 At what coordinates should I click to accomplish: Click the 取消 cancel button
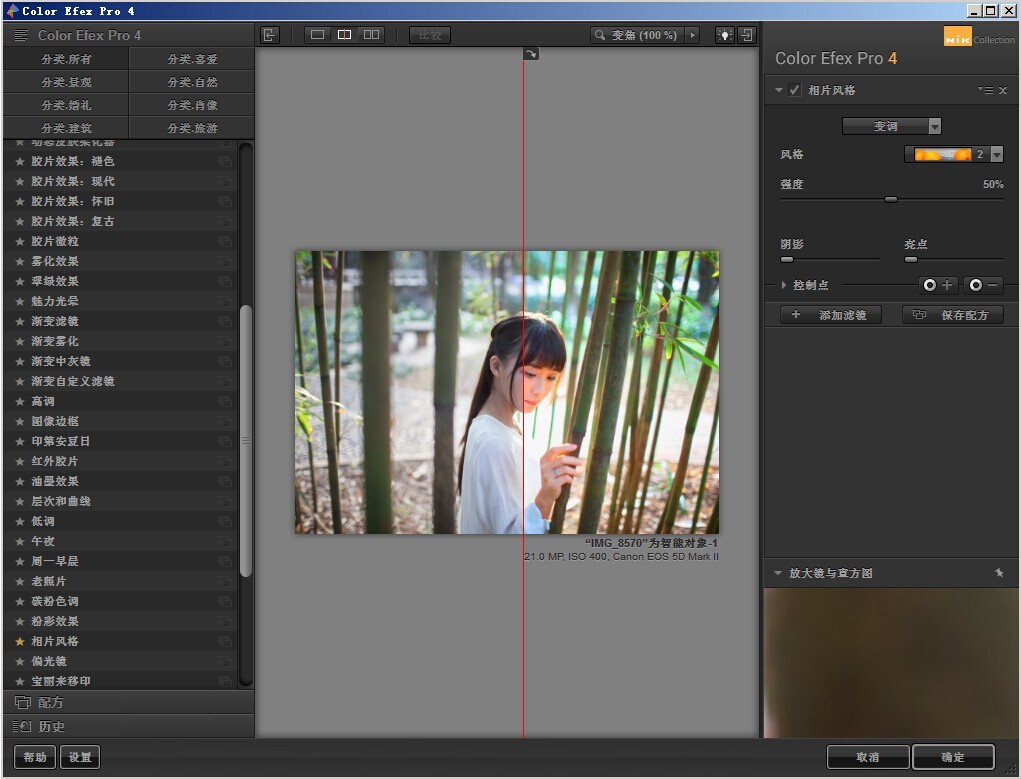pyautogui.click(x=868, y=757)
